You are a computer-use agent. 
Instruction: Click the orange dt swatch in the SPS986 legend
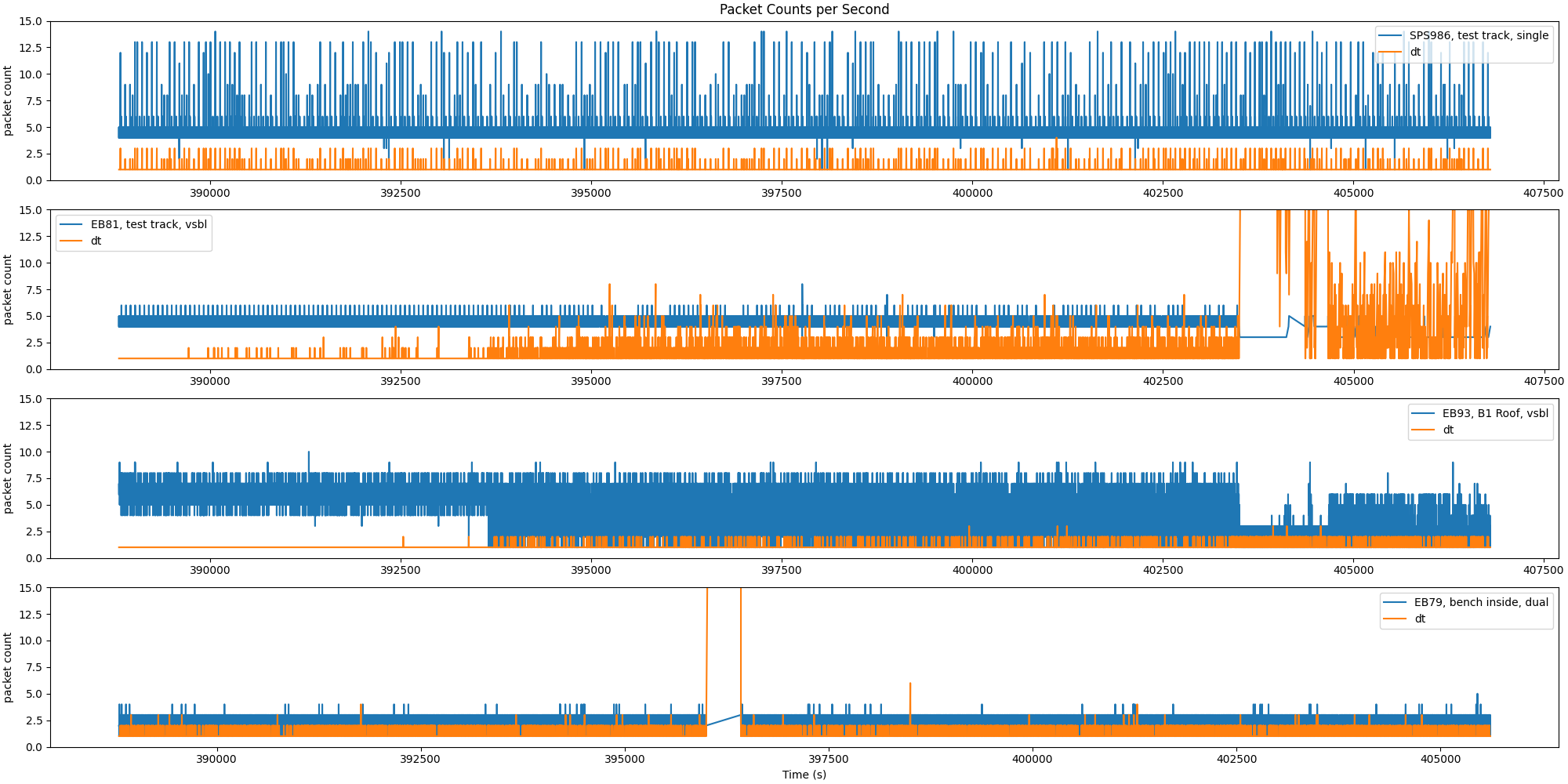[1391, 53]
